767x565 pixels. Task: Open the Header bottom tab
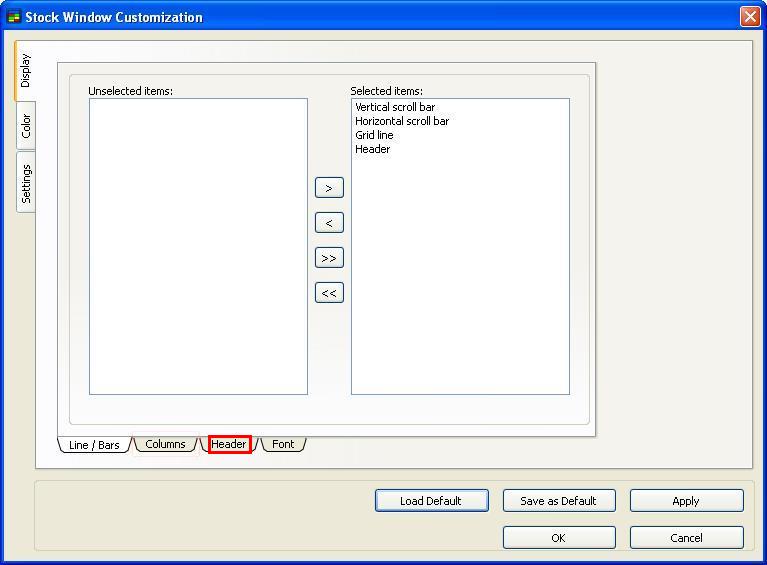pyautogui.click(x=229, y=444)
